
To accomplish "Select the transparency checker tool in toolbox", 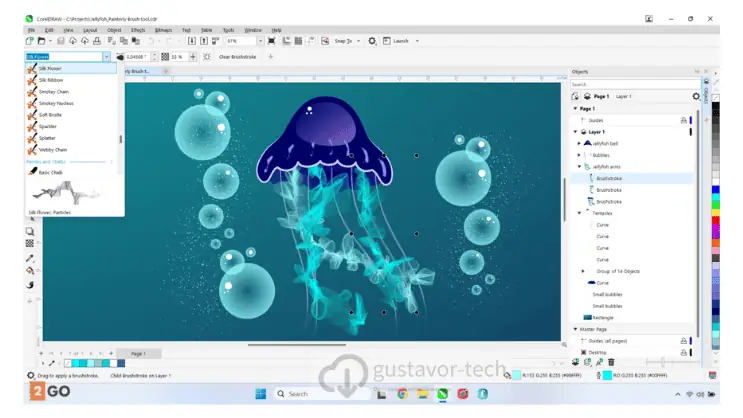I will (30, 243).
